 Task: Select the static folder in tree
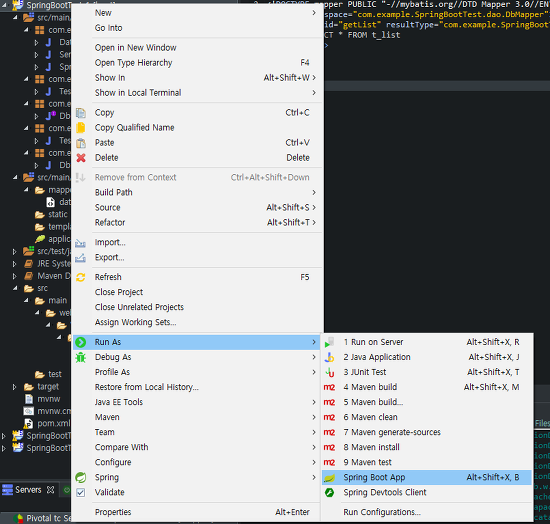[x=58, y=214]
